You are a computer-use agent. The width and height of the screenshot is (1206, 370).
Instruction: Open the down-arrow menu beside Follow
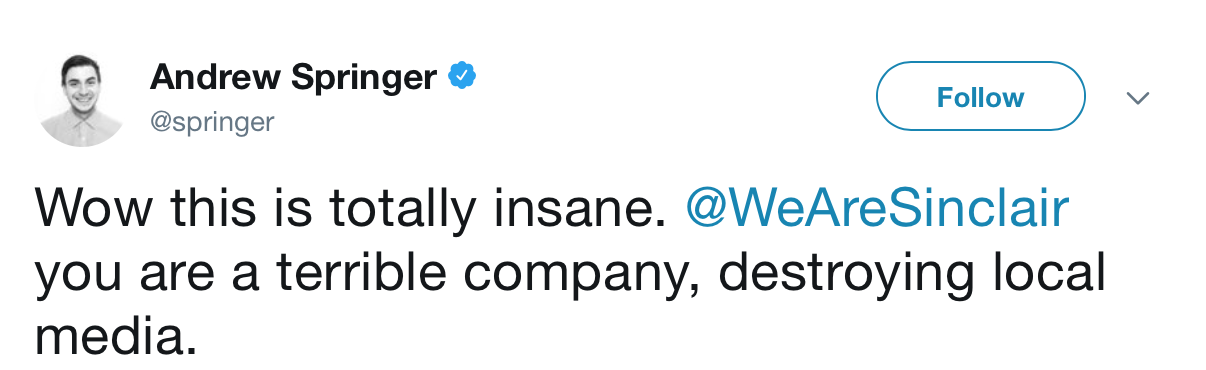pyautogui.click(x=1138, y=98)
